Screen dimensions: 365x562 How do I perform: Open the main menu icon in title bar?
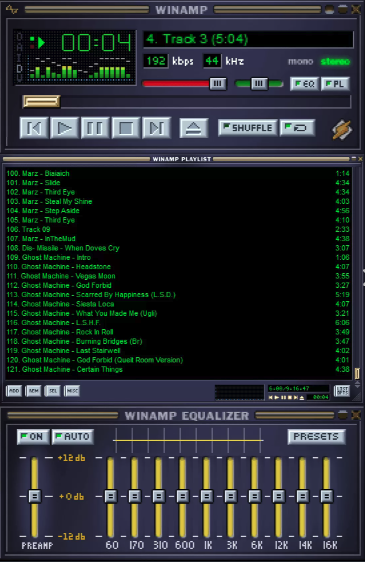[x=12, y=10]
